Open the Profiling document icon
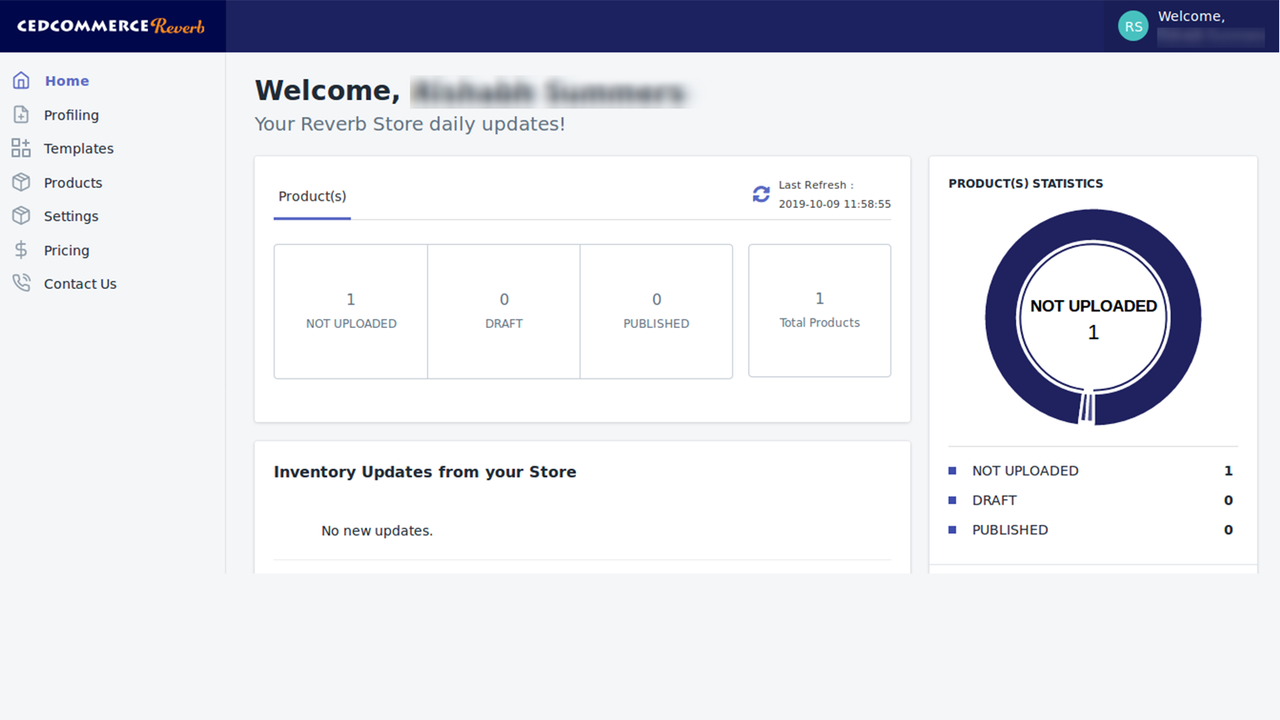The height and width of the screenshot is (720, 1280). pyautogui.click(x=22, y=114)
